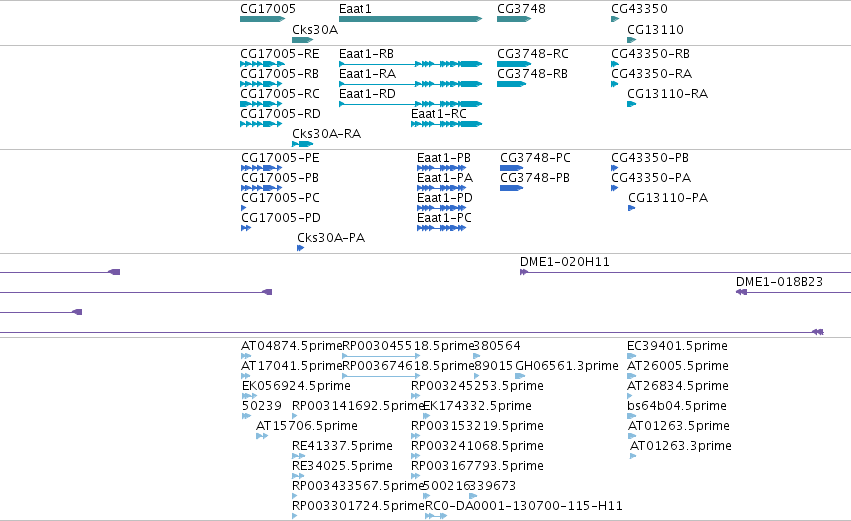Open the Cks30A-RA transcript label
851x521 pixels.
327,134
